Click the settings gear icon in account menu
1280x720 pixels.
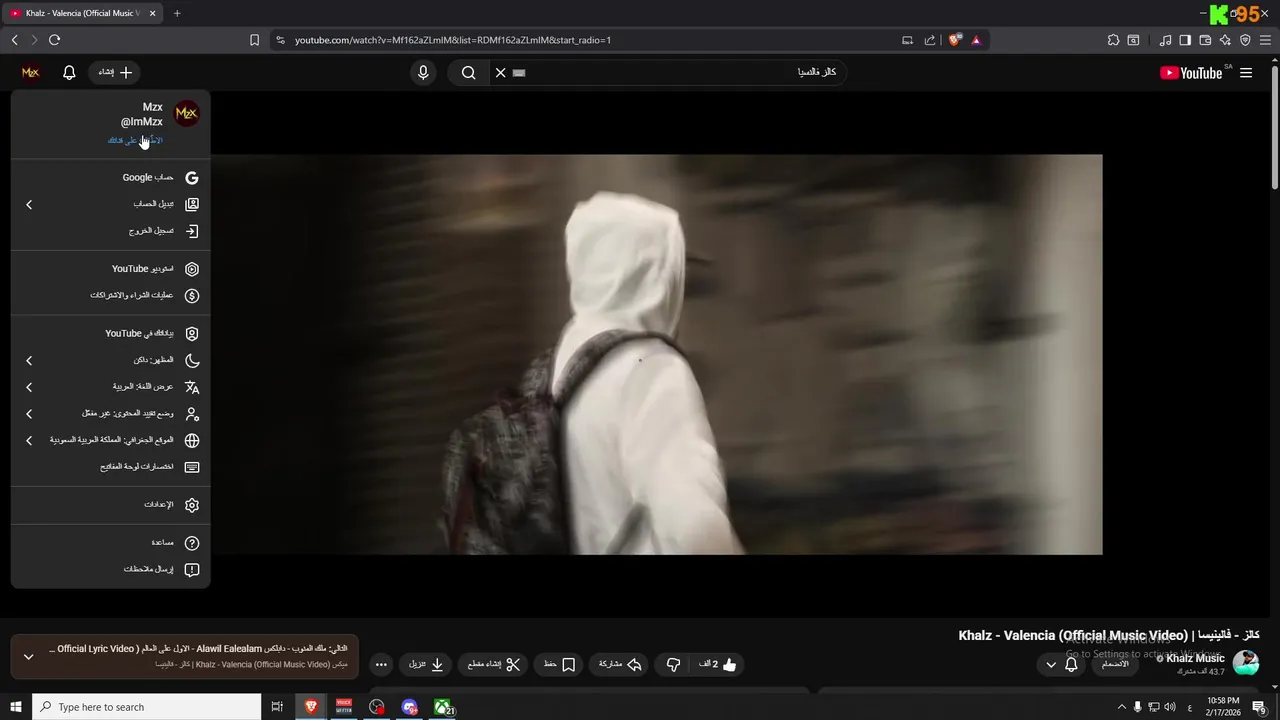(x=192, y=505)
